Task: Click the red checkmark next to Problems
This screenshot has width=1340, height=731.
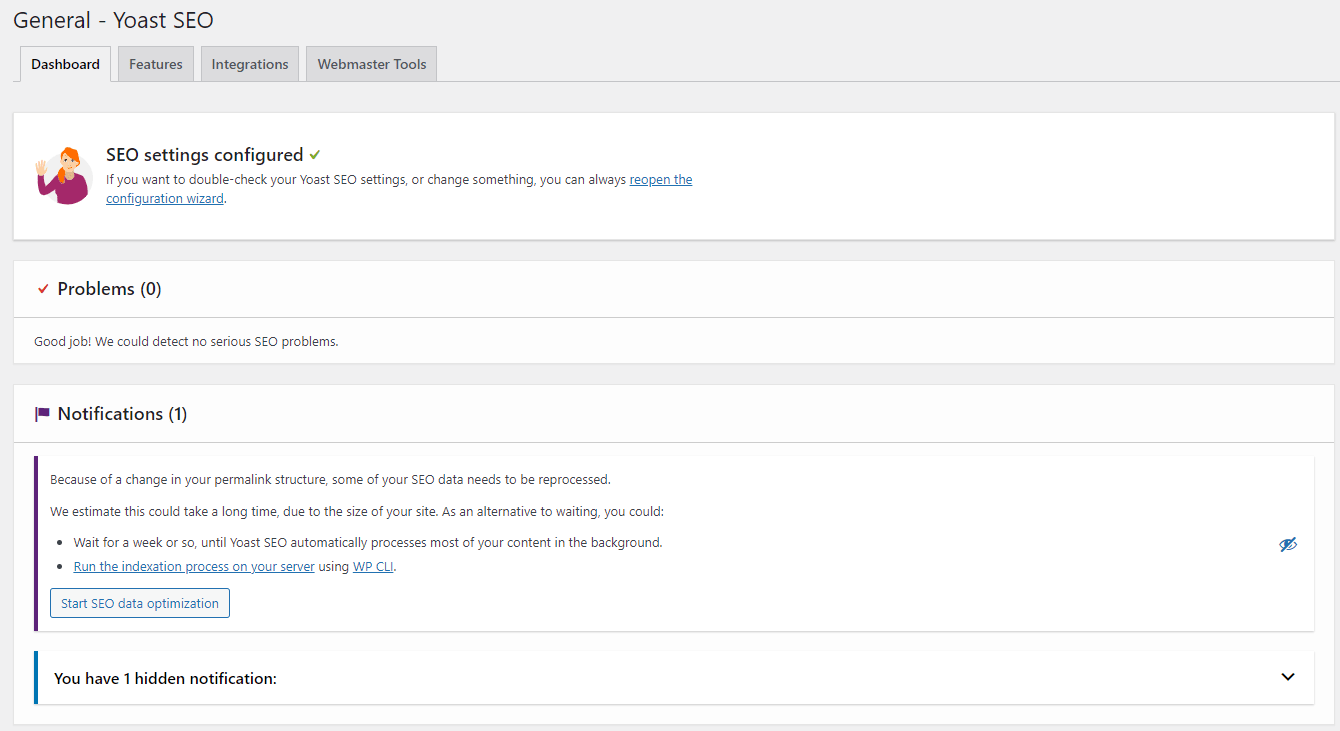Action: [43, 289]
